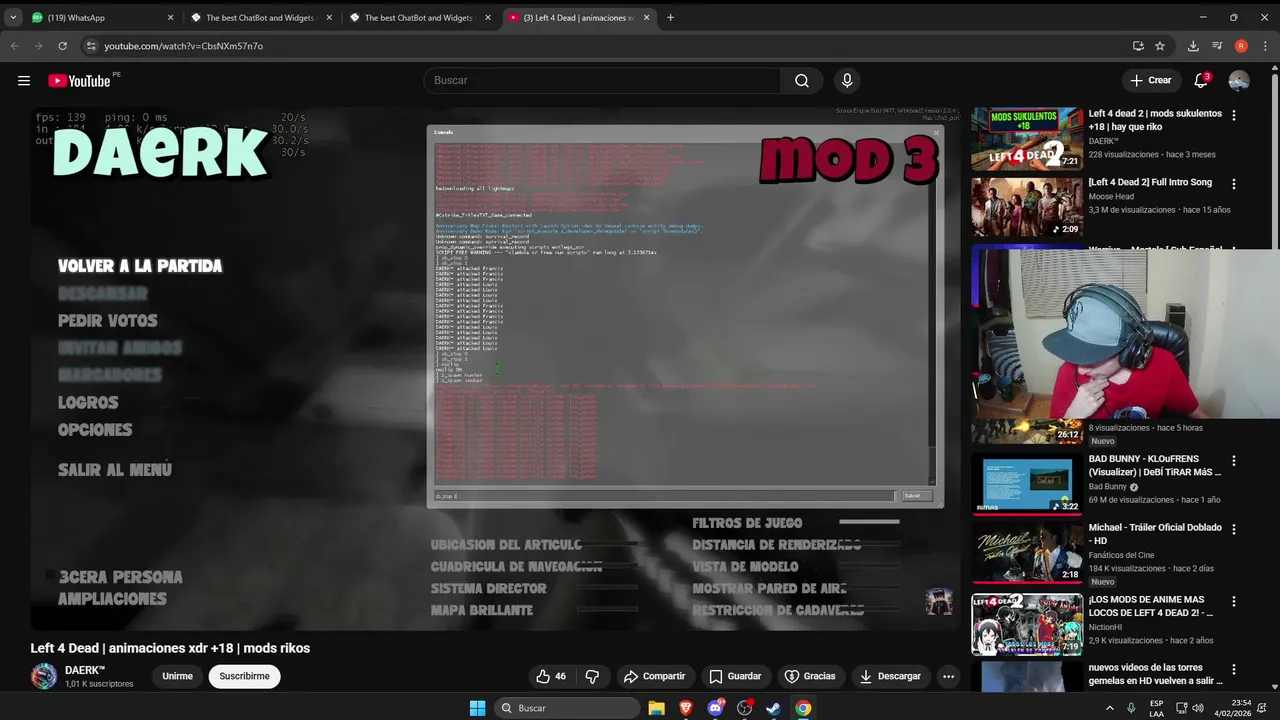The image size is (1280, 720).
Task: Open Chrome media control icon
Action: [x=1217, y=46]
